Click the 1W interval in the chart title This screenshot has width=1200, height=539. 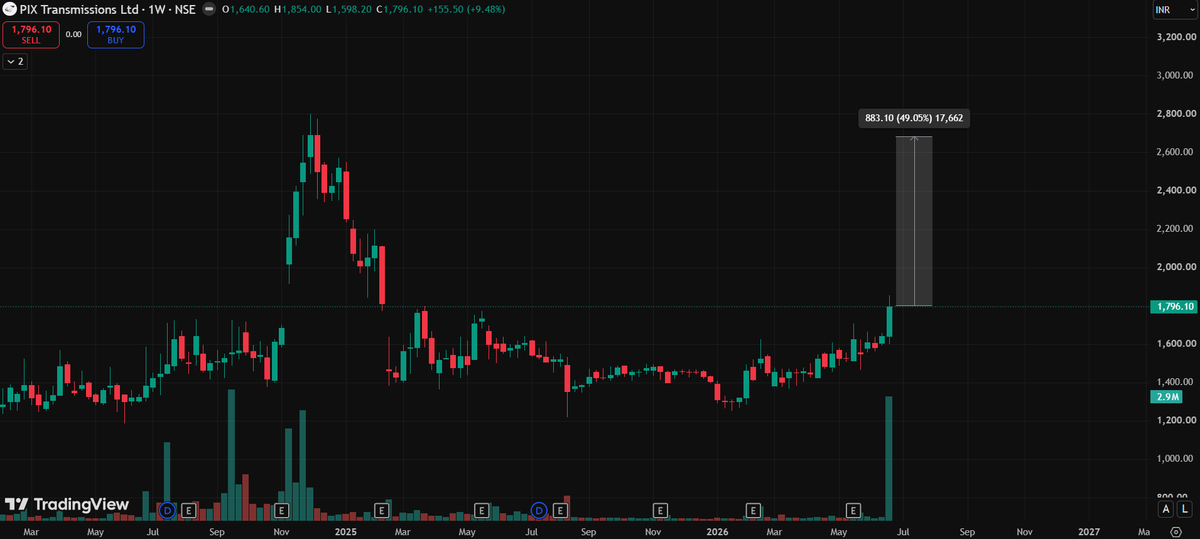(157, 9)
